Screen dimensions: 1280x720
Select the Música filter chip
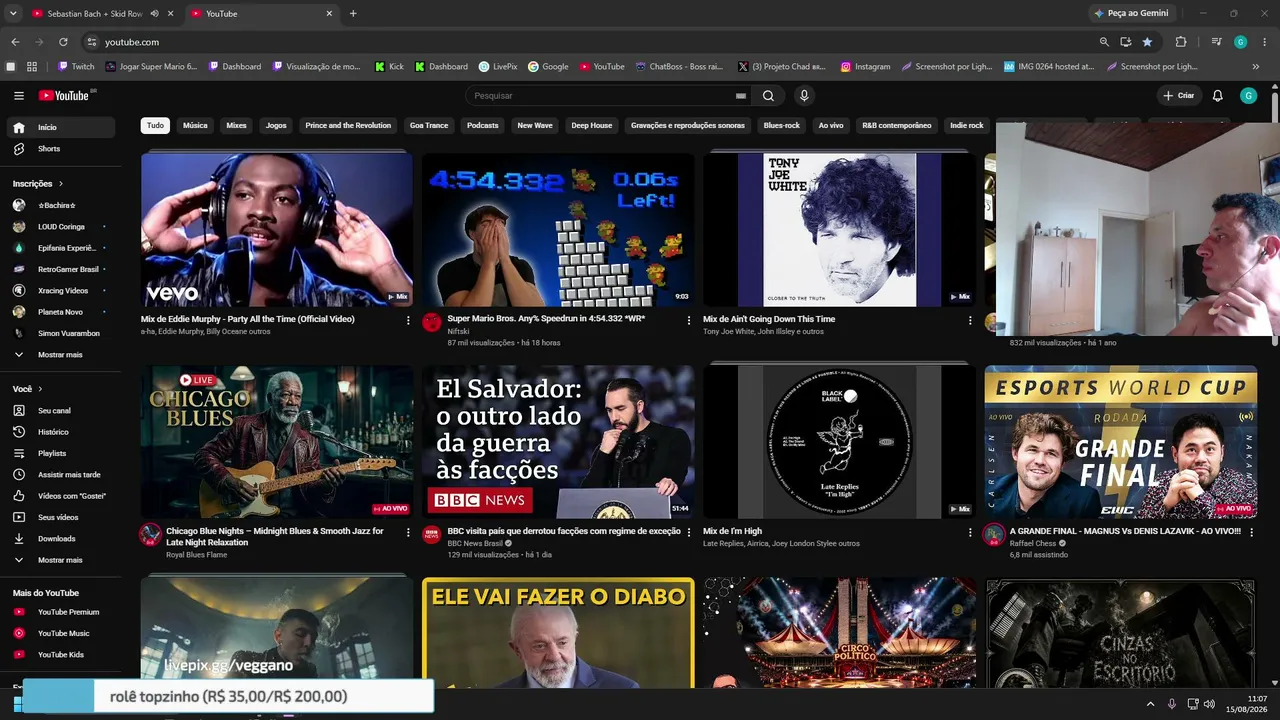[x=195, y=126]
